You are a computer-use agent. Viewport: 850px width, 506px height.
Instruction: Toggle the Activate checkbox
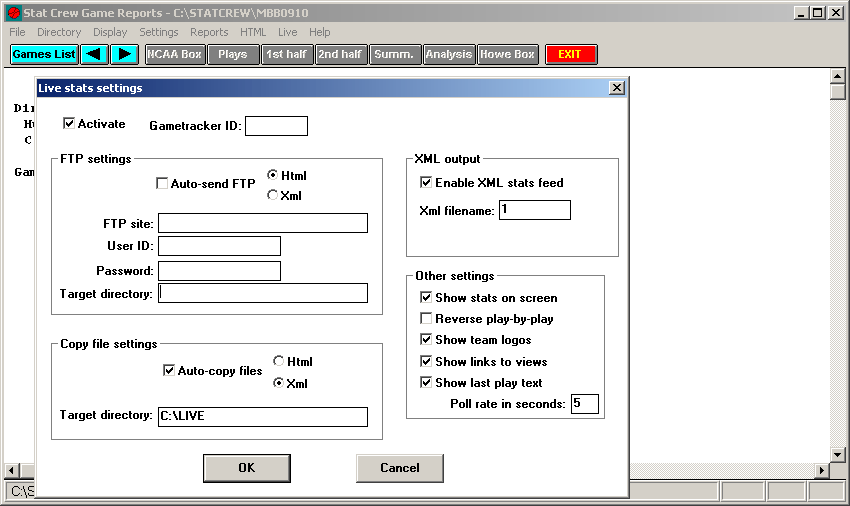[69, 124]
